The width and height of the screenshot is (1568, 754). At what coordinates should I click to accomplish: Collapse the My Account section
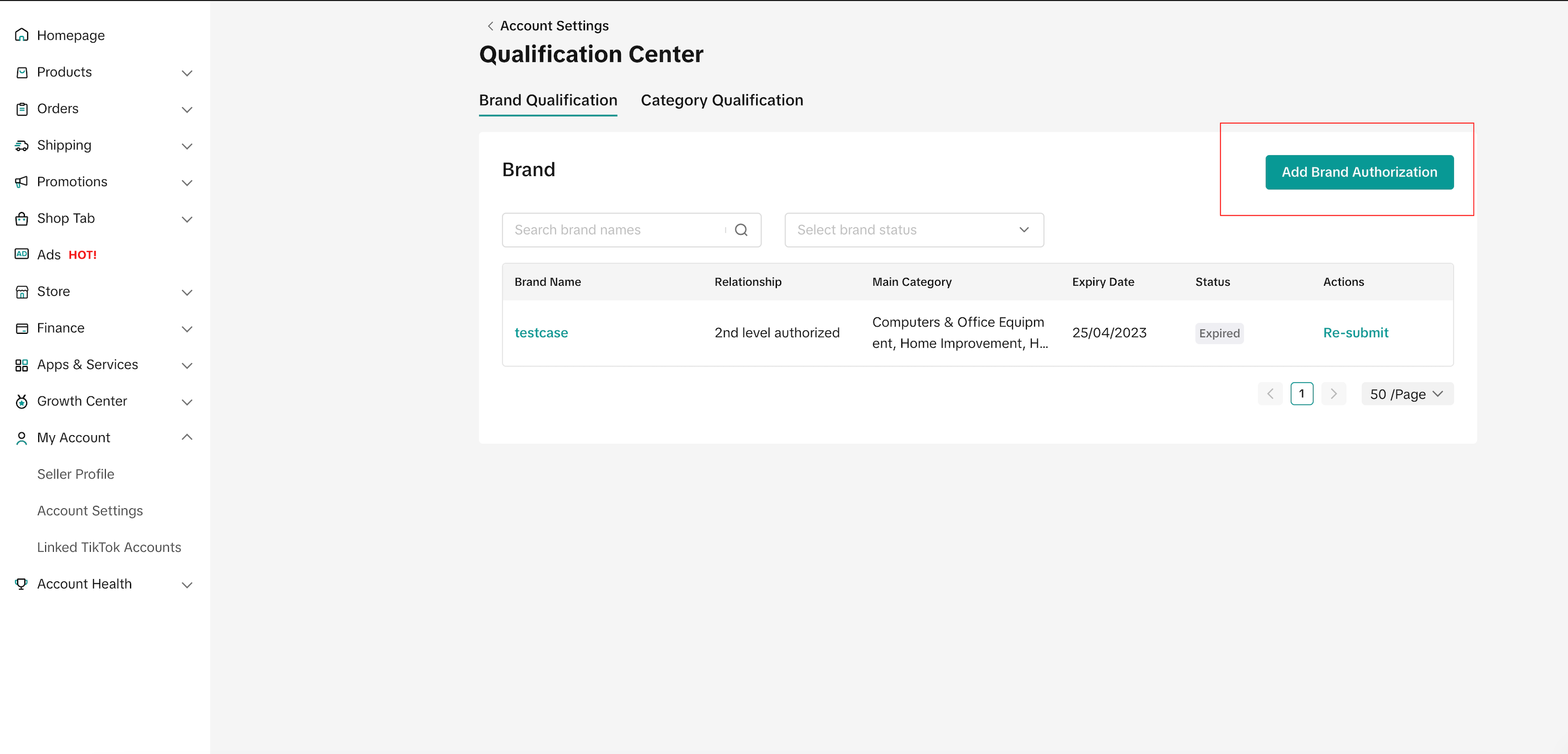[187, 437]
